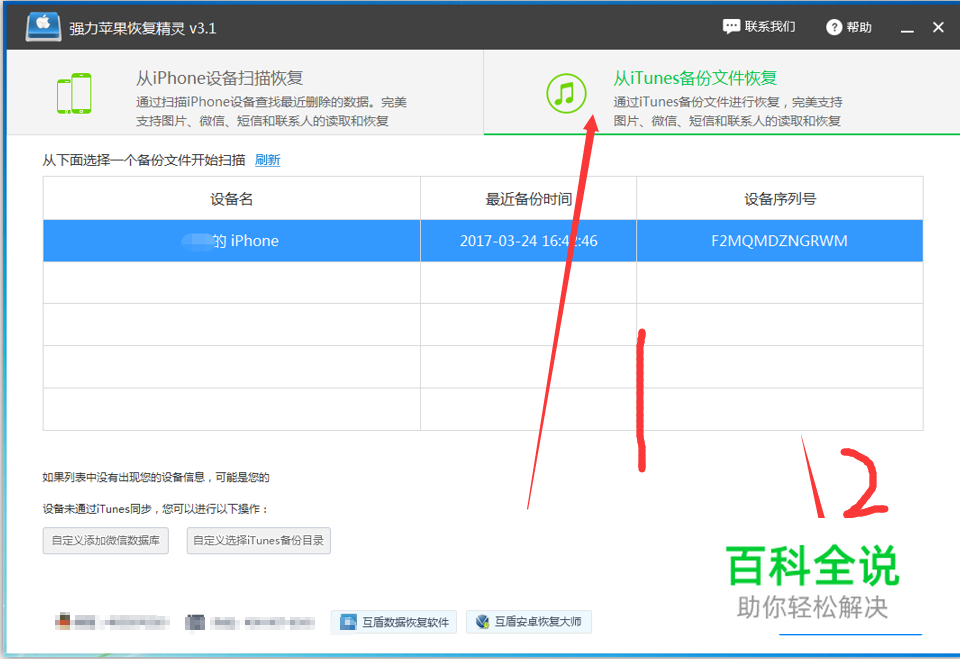Click 设备序列号 column header

[x=779, y=199]
